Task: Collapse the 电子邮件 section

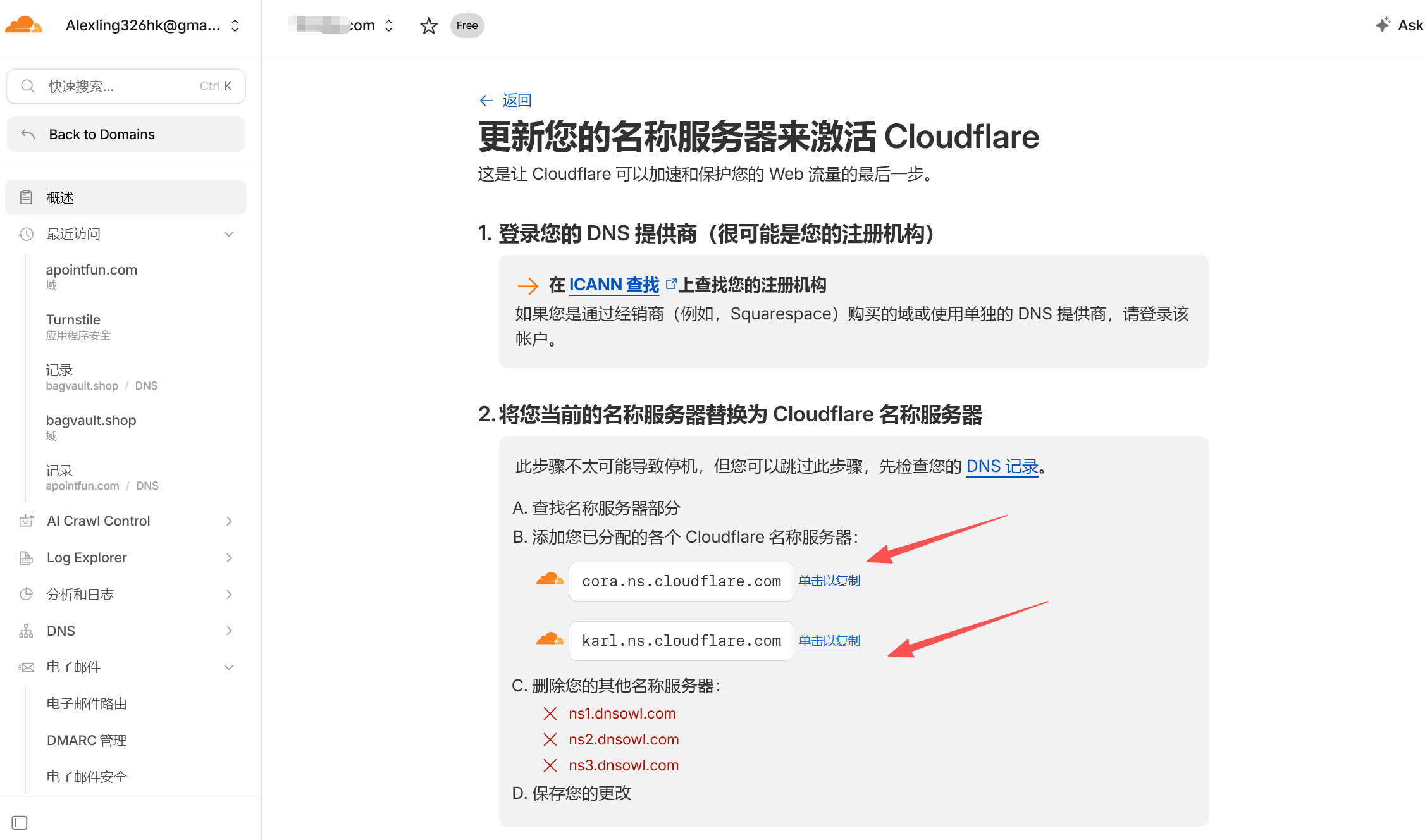Action: click(x=229, y=667)
